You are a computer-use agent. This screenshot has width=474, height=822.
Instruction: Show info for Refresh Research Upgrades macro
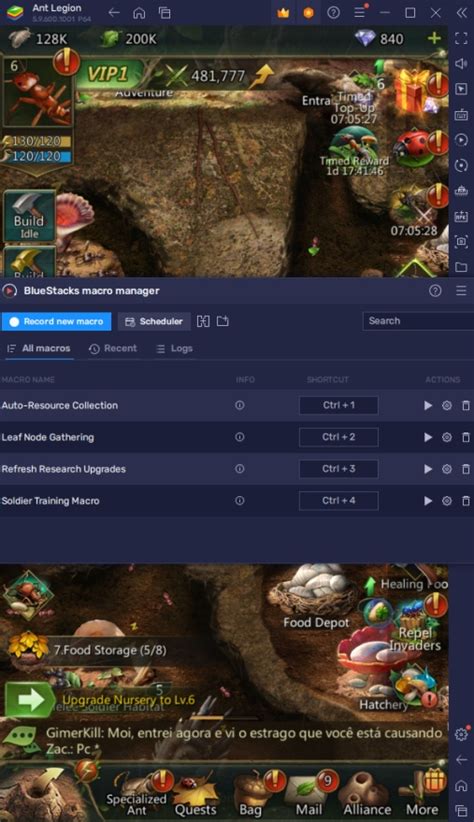pos(240,469)
